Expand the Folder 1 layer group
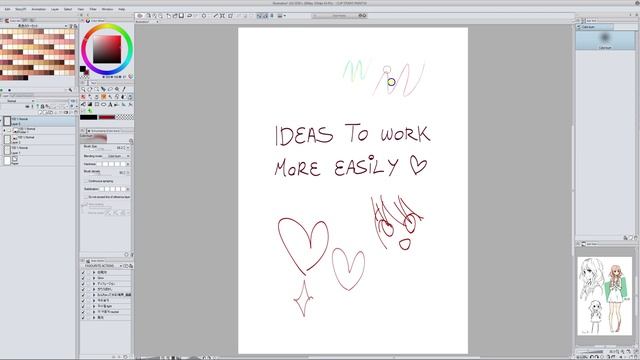Screen dimensions: 640x360 [x=4, y=131]
